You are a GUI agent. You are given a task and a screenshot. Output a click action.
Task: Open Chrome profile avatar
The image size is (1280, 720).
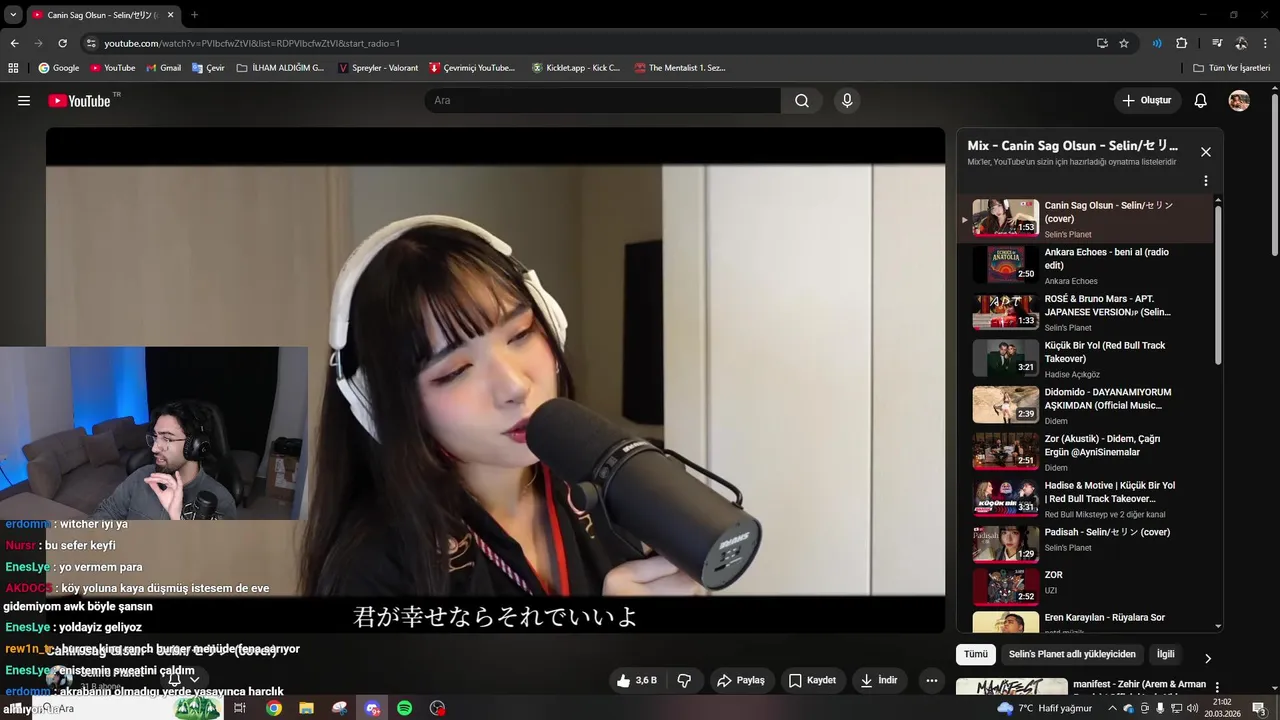click(1241, 43)
